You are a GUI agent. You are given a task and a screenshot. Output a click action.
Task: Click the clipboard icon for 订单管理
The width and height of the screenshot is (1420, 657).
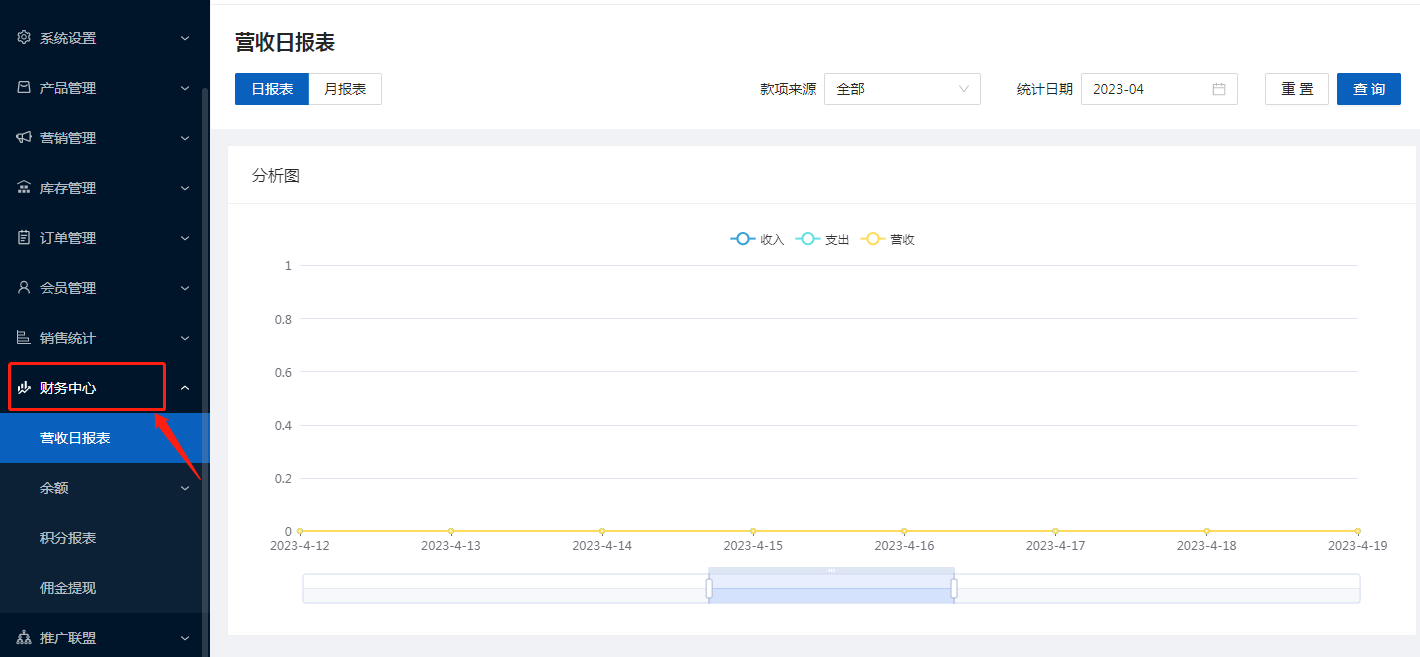[24, 238]
